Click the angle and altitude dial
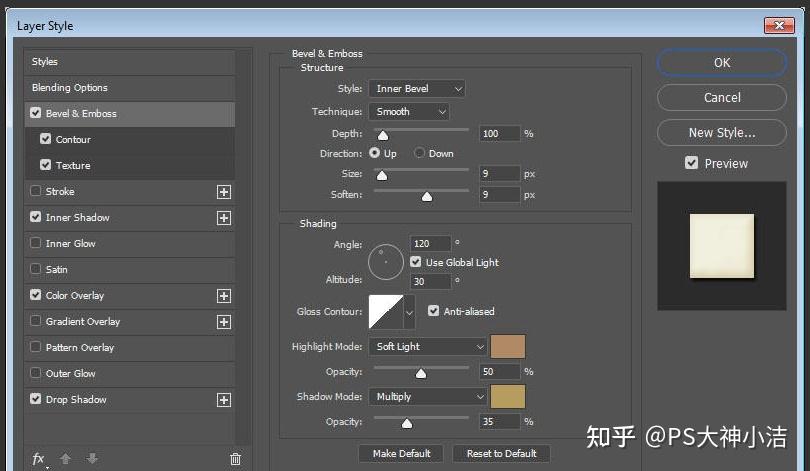 385,262
